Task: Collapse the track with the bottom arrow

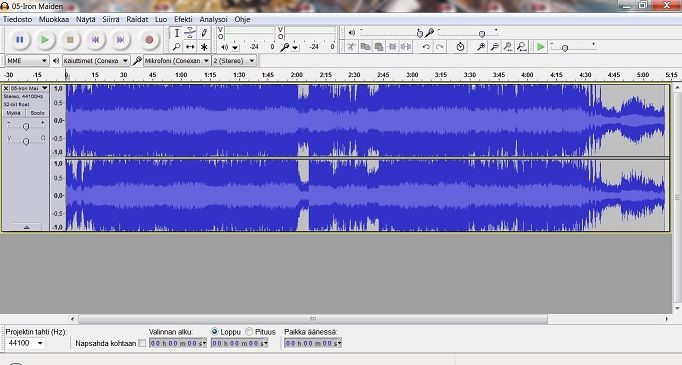Action: point(27,227)
